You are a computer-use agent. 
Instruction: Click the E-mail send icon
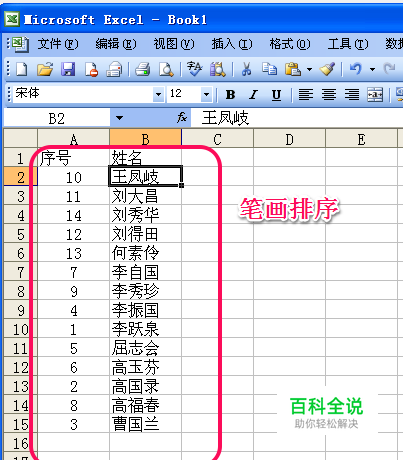tap(114, 69)
